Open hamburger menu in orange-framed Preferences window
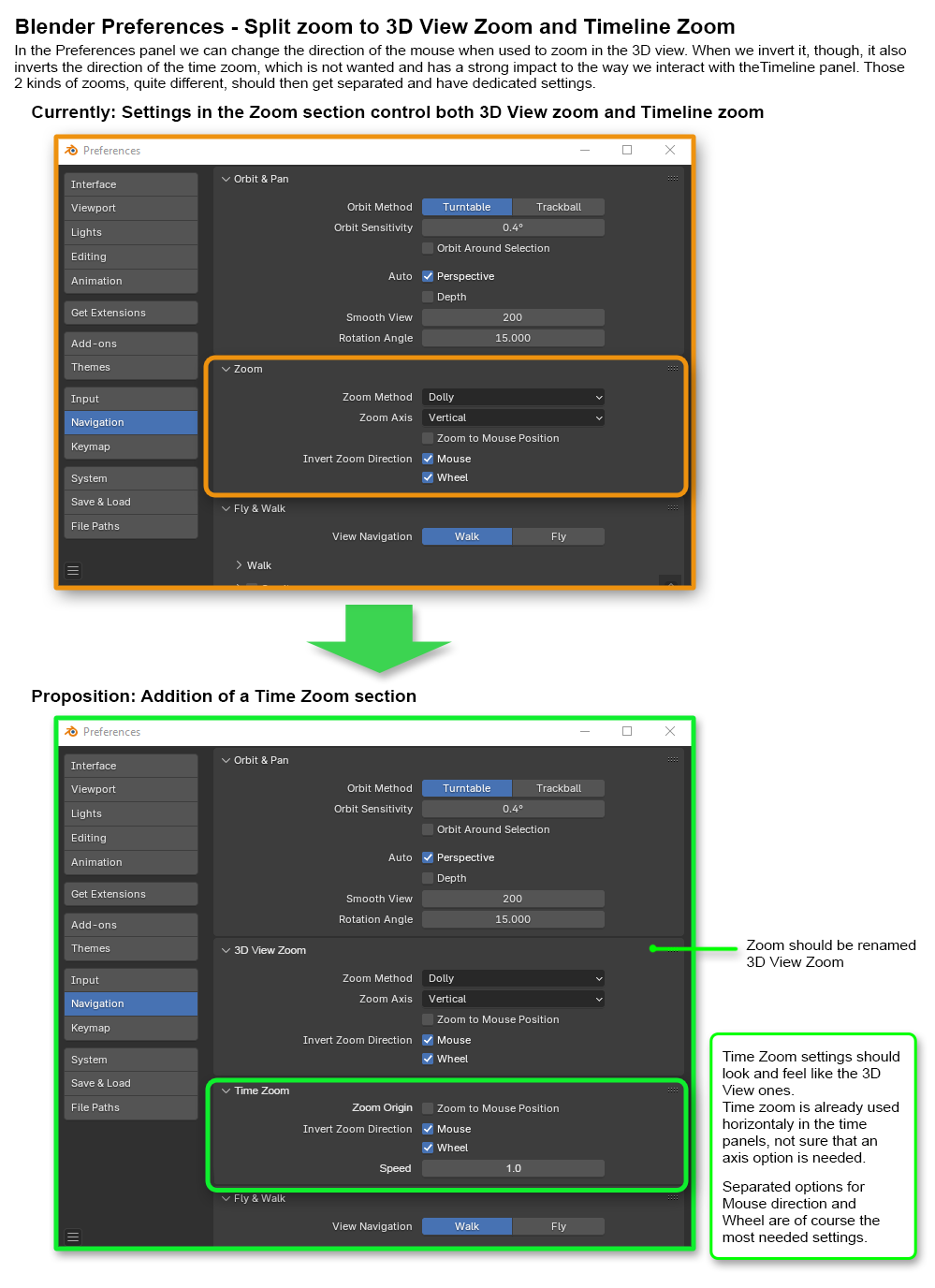The width and height of the screenshot is (935, 1288). coord(73,570)
